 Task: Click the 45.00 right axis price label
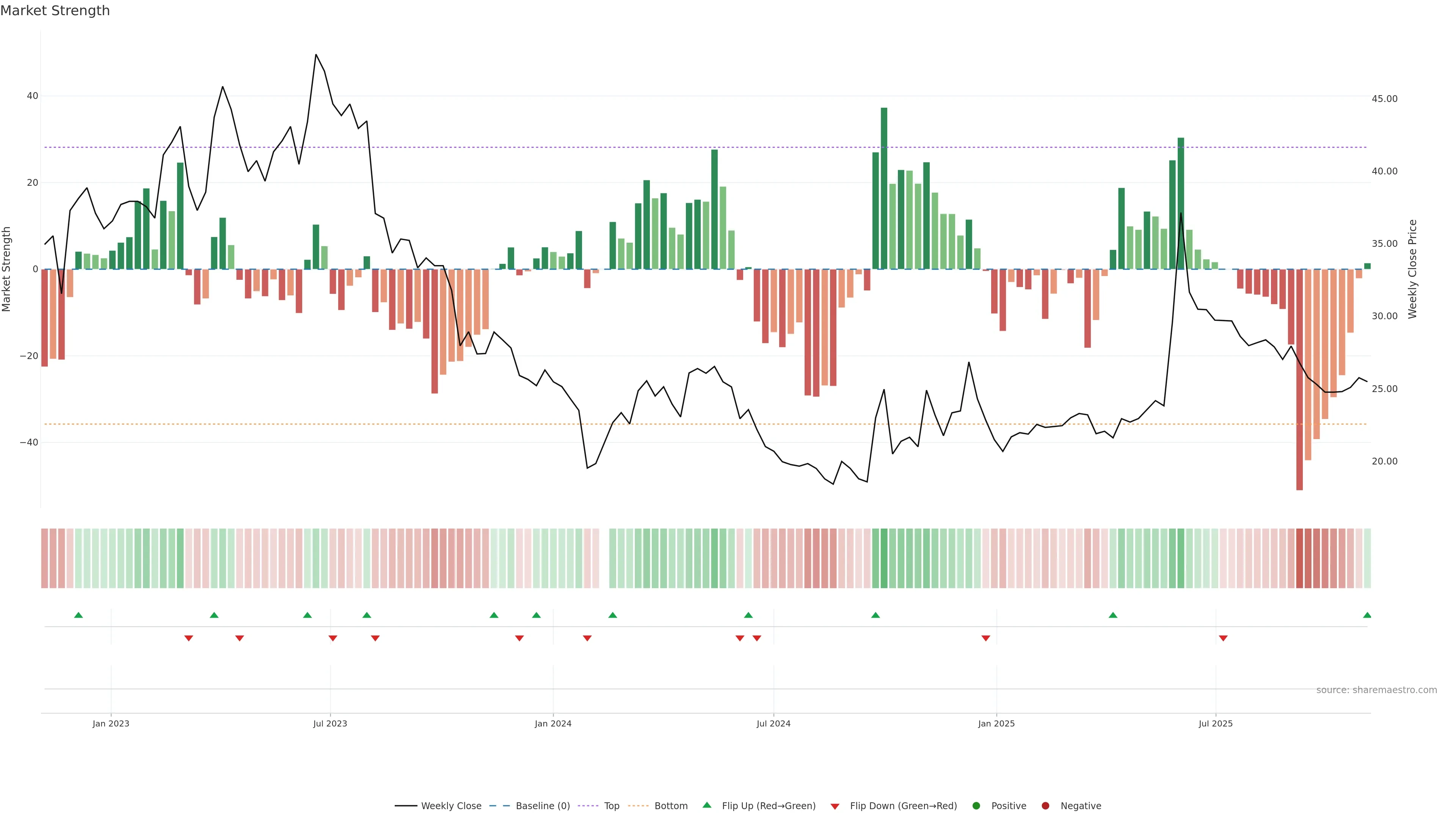[1384, 99]
